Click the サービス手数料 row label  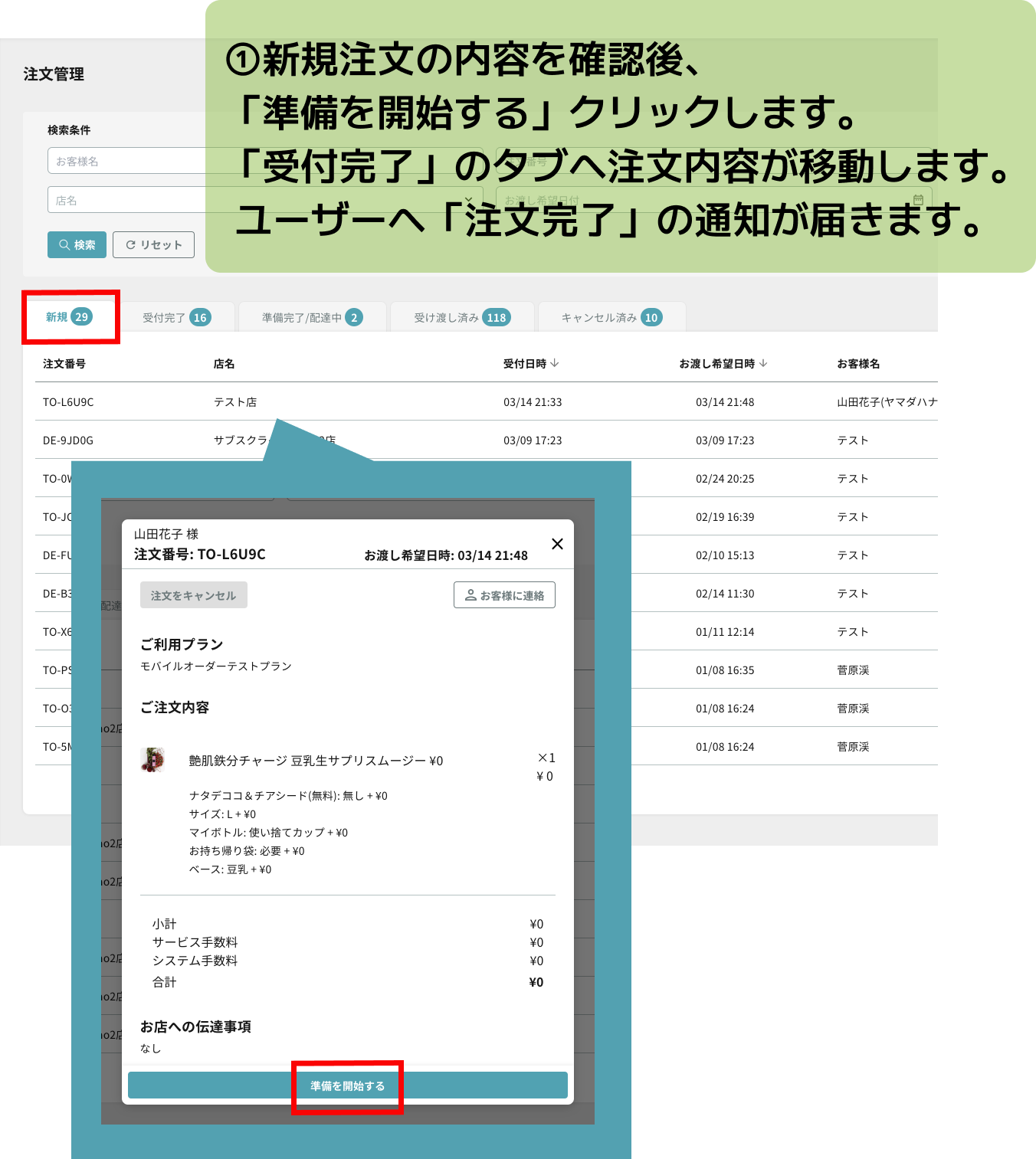tap(195, 942)
